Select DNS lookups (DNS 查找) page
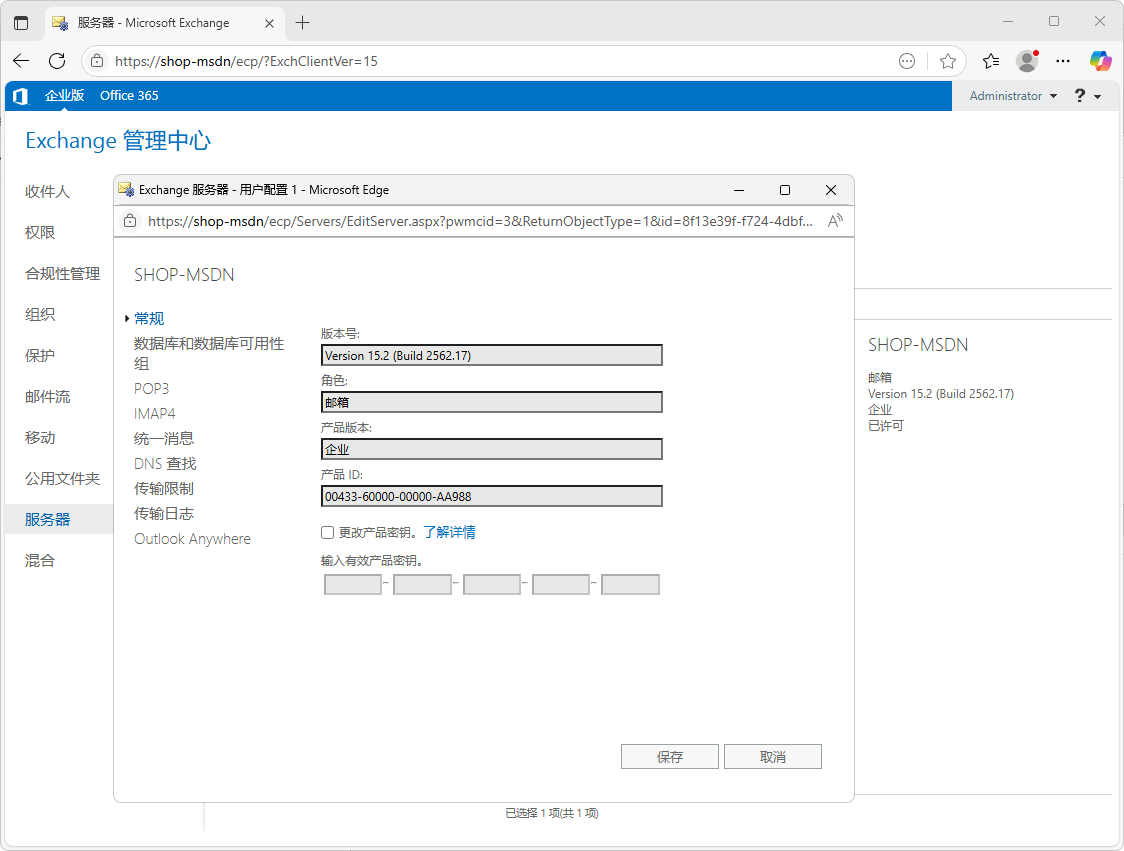Viewport: 1124px width, 851px height. tap(165, 463)
